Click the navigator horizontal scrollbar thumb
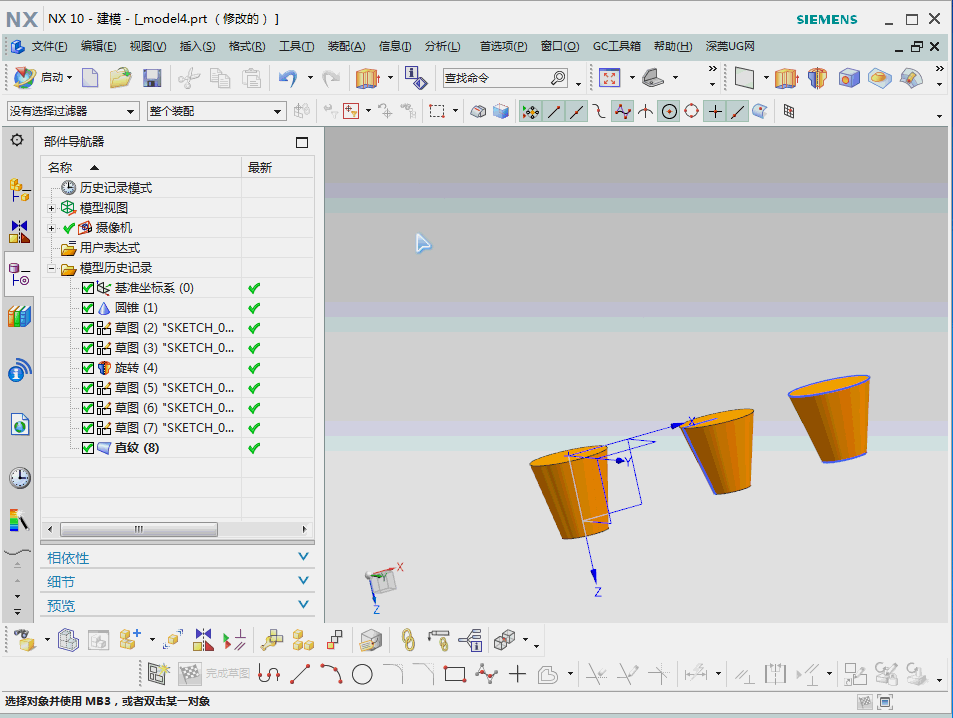This screenshot has height=718, width=953. tap(139, 529)
